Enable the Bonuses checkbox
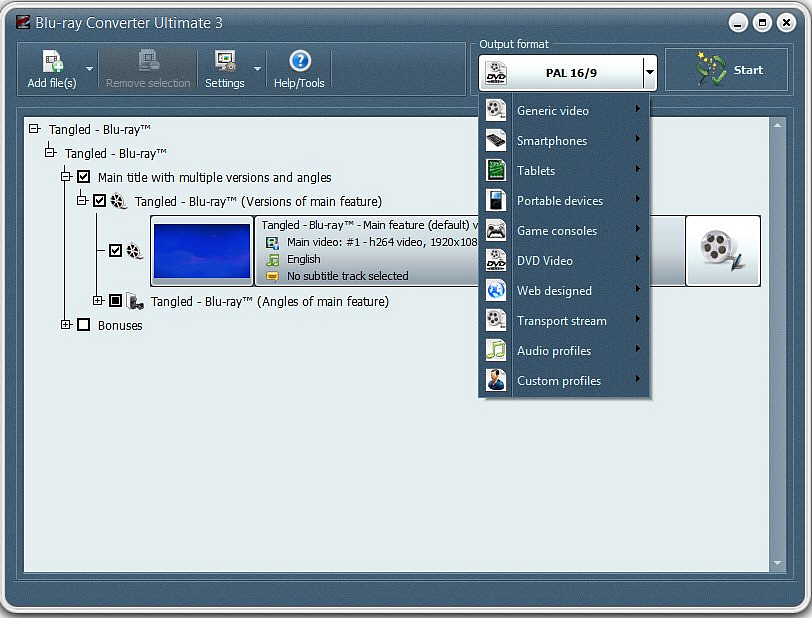This screenshot has width=812, height=618. coord(84,325)
